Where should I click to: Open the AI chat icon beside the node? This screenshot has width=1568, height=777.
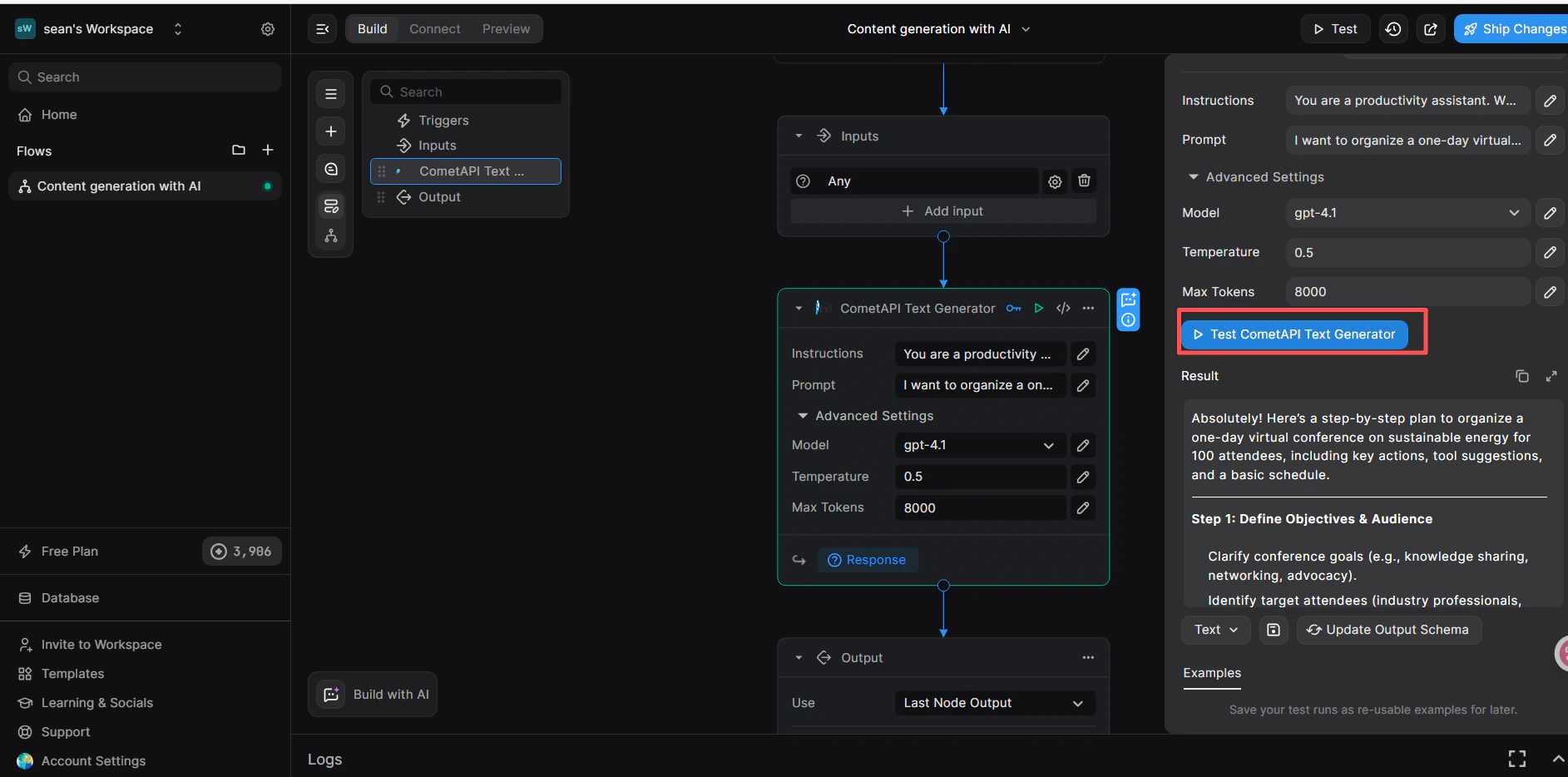[1128, 299]
